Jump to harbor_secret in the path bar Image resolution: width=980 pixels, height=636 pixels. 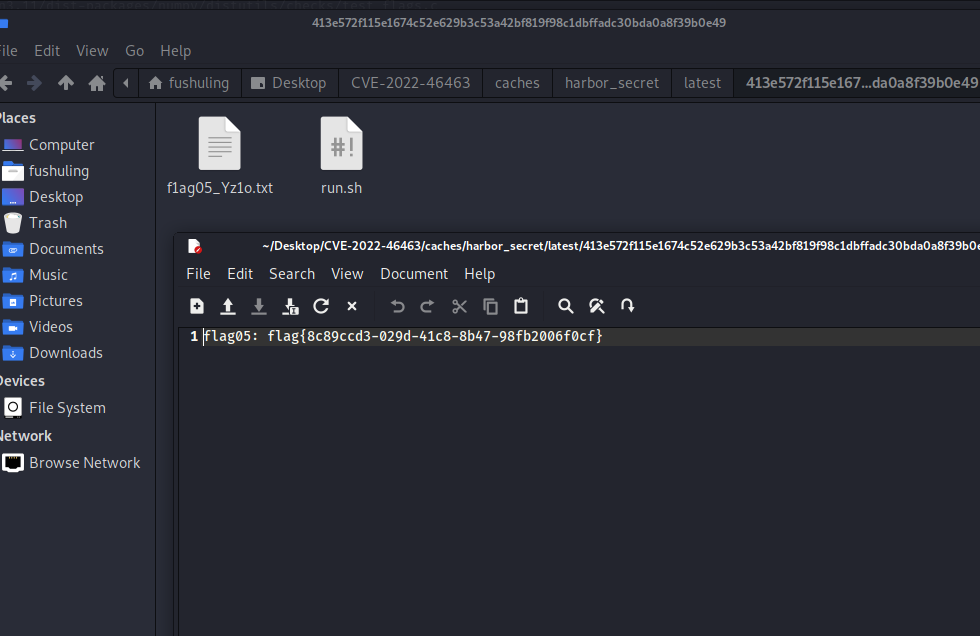611,83
